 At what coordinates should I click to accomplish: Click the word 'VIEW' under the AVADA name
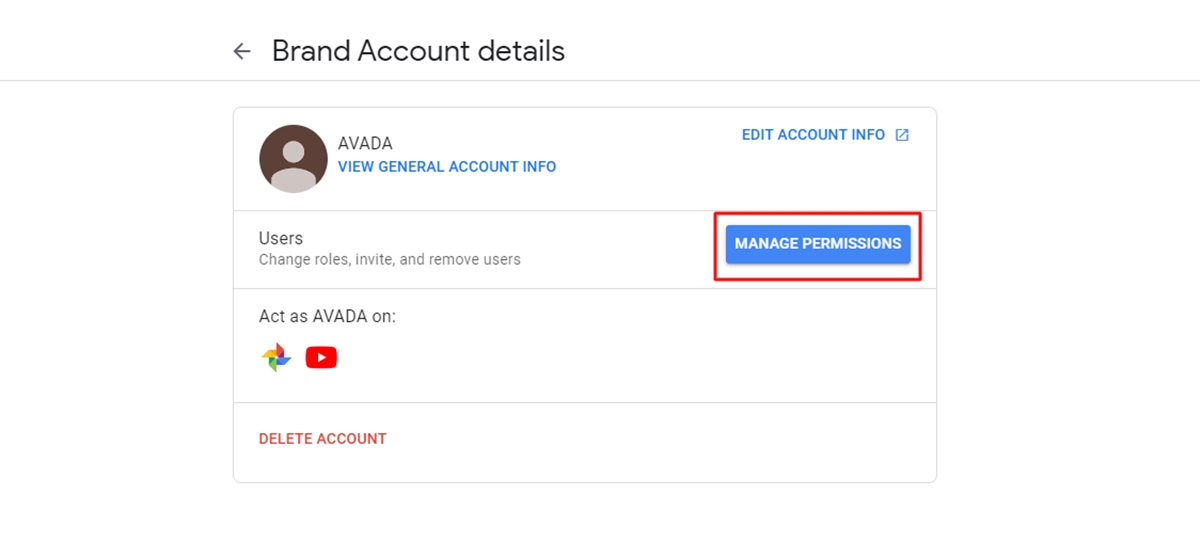point(355,167)
